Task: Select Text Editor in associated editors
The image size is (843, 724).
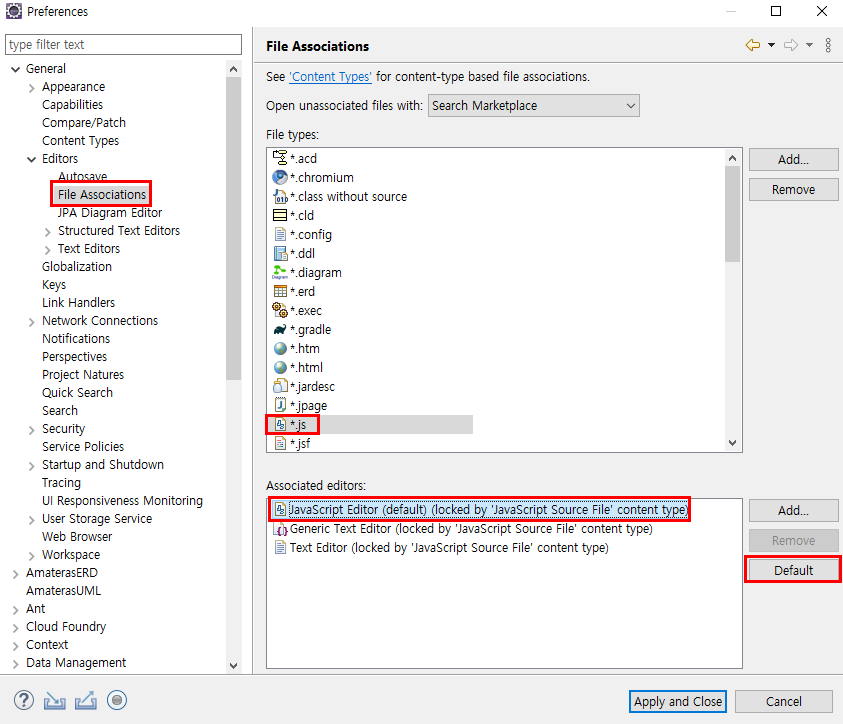Action: [x=448, y=547]
